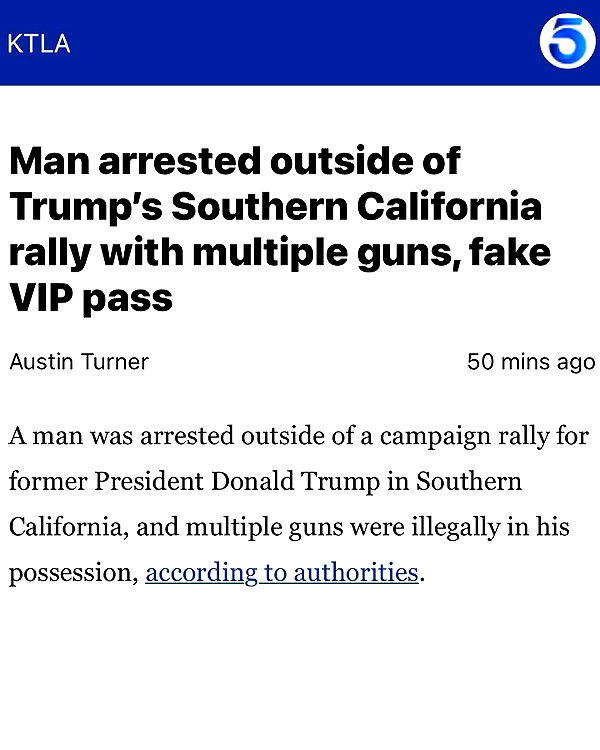Image resolution: width=600 pixels, height=750 pixels.
Task: Select author name Austin Turner
Action: click(x=79, y=362)
